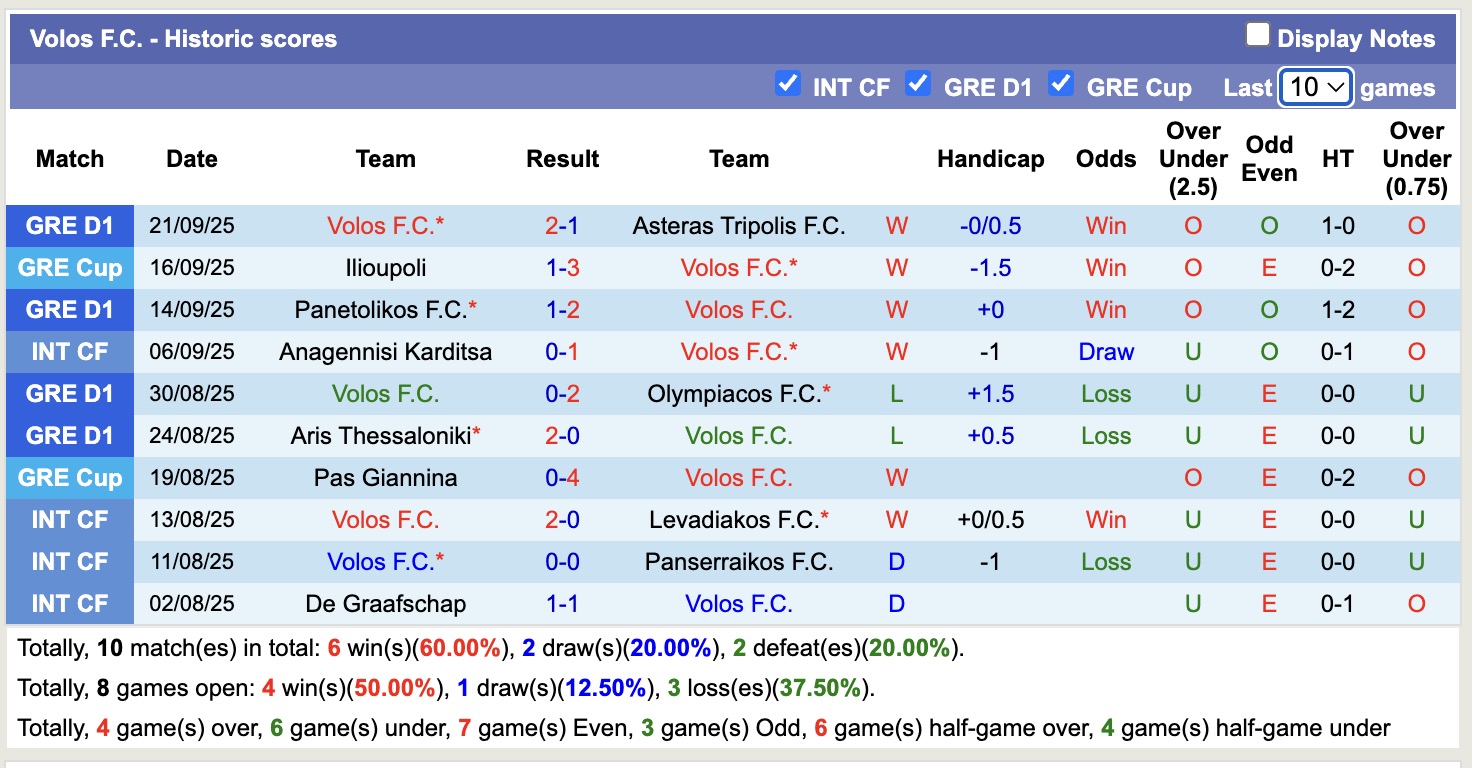Viewport: 1474px width, 768px height.
Task: Click the INT CF badge for the Levadiakos match
Action: [x=68, y=519]
